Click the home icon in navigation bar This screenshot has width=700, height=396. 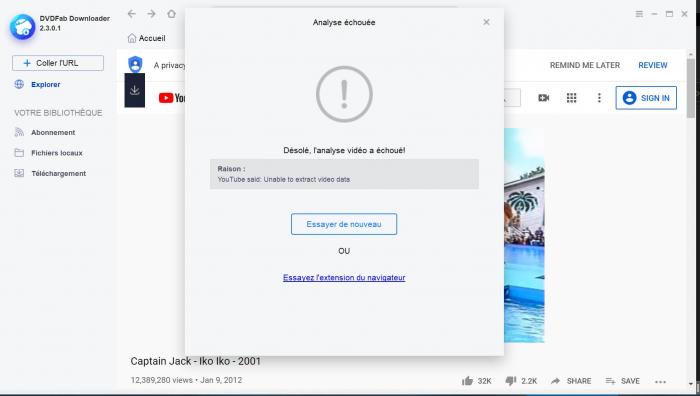click(x=171, y=14)
